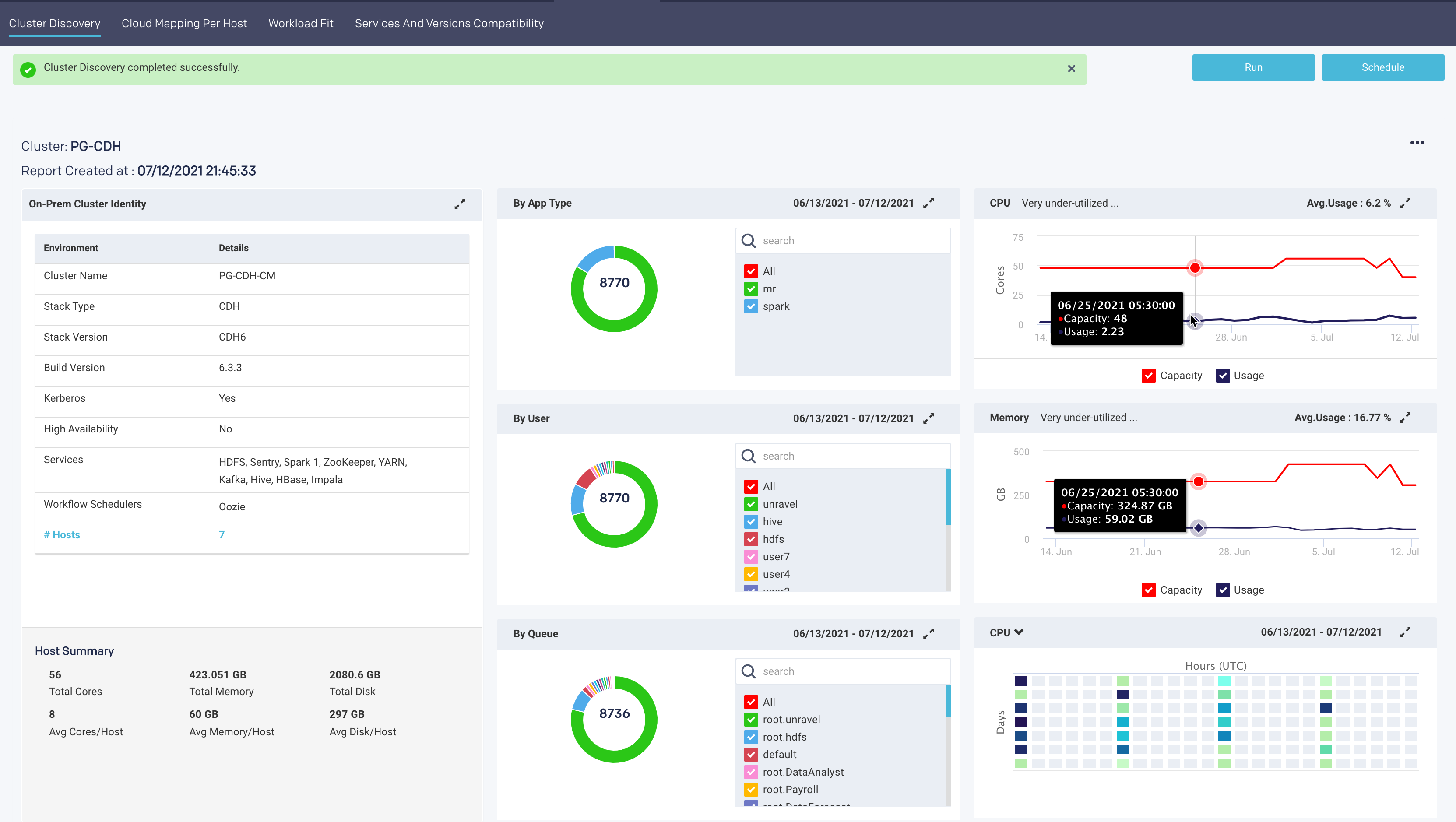
Task: Select spark filter in By App Type panel
Action: 751,305
